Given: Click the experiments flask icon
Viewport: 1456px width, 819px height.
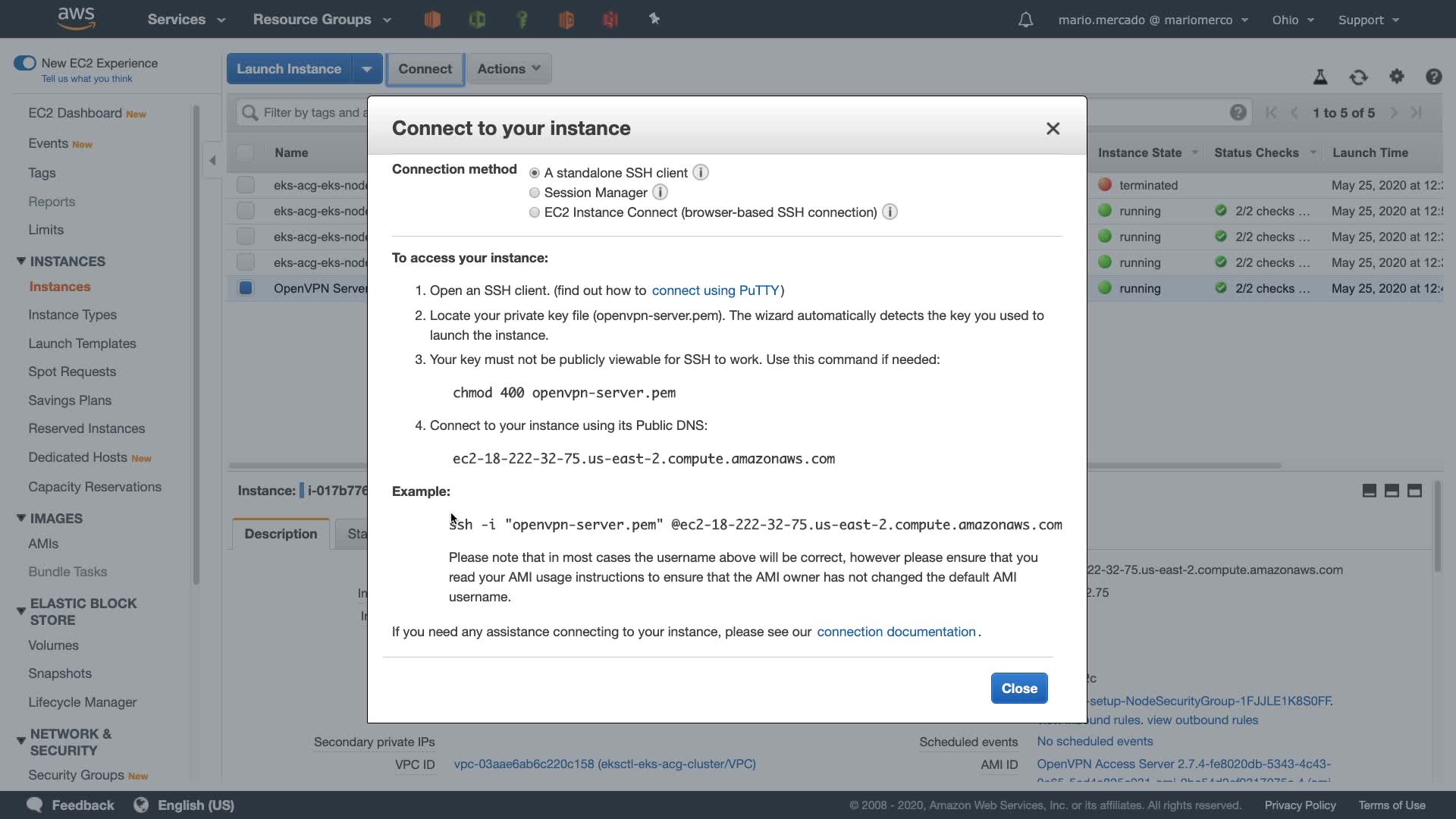Looking at the screenshot, I should [1320, 77].
